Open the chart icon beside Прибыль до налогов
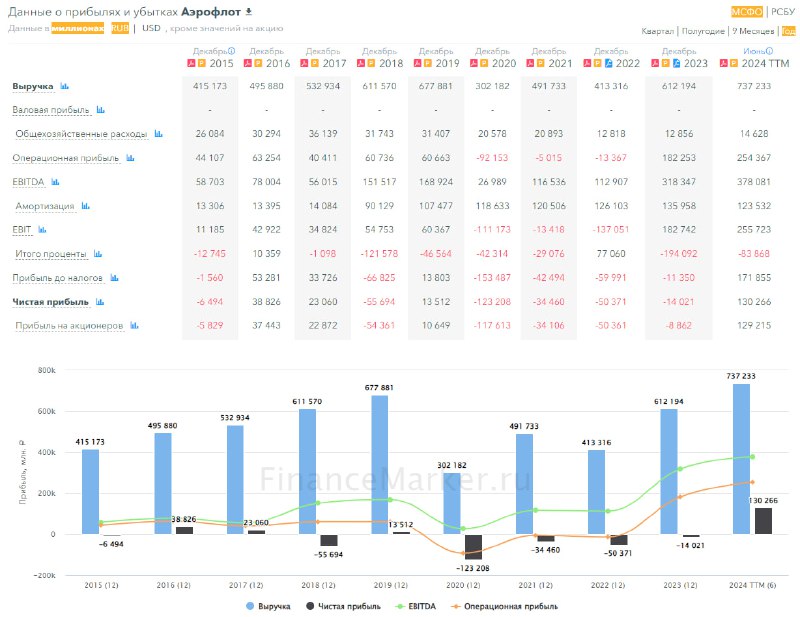Viewport: 800px width, 617px height. point(114,278)
